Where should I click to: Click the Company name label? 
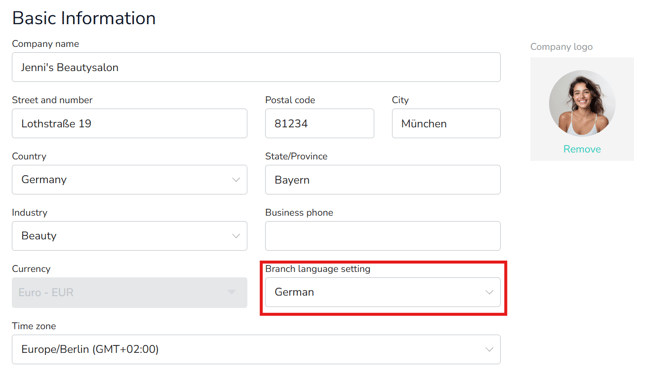(x=45, y=44)
